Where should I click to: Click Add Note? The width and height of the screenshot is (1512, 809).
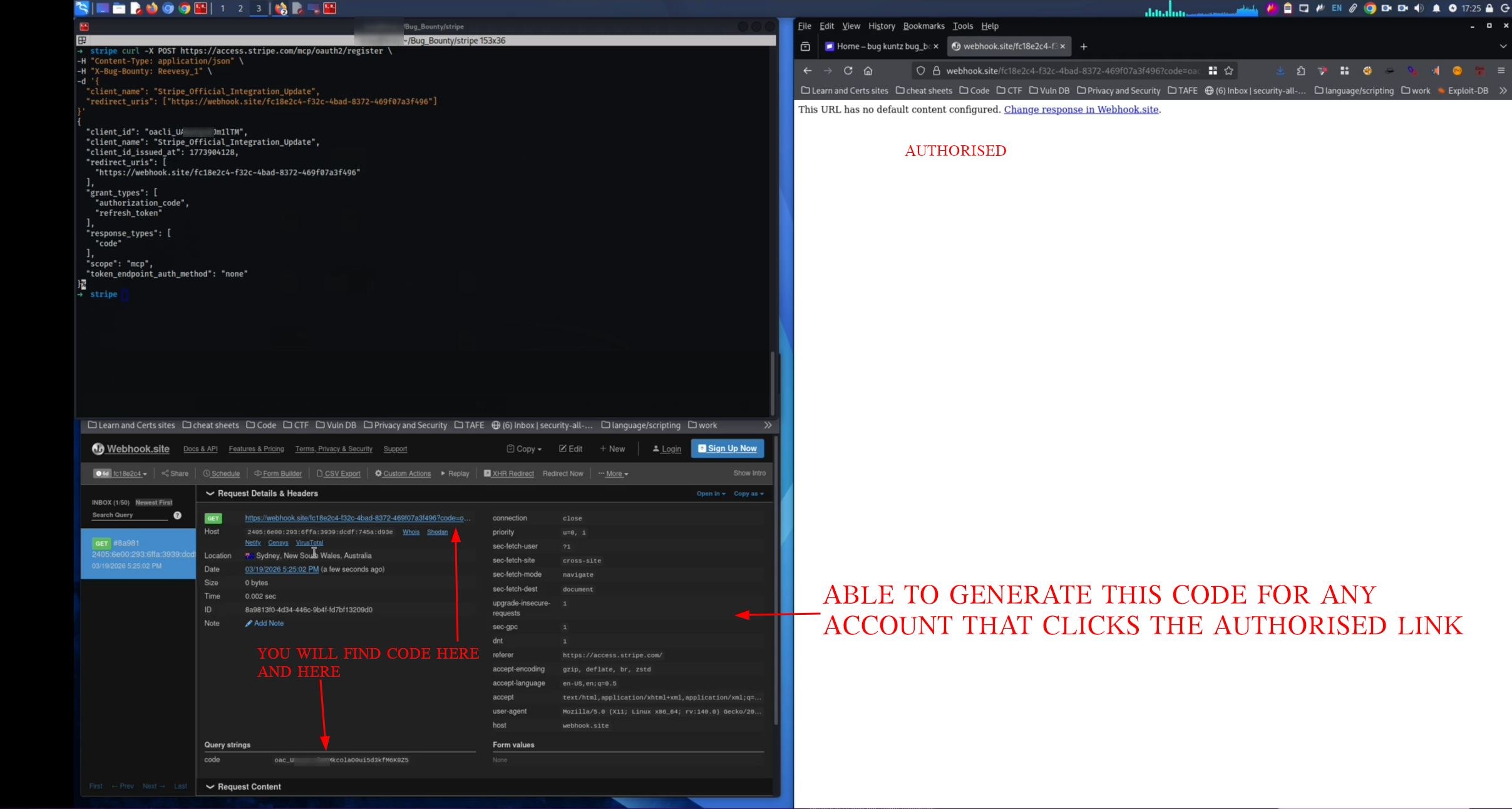pyautogui.click(x=264, y=624)
